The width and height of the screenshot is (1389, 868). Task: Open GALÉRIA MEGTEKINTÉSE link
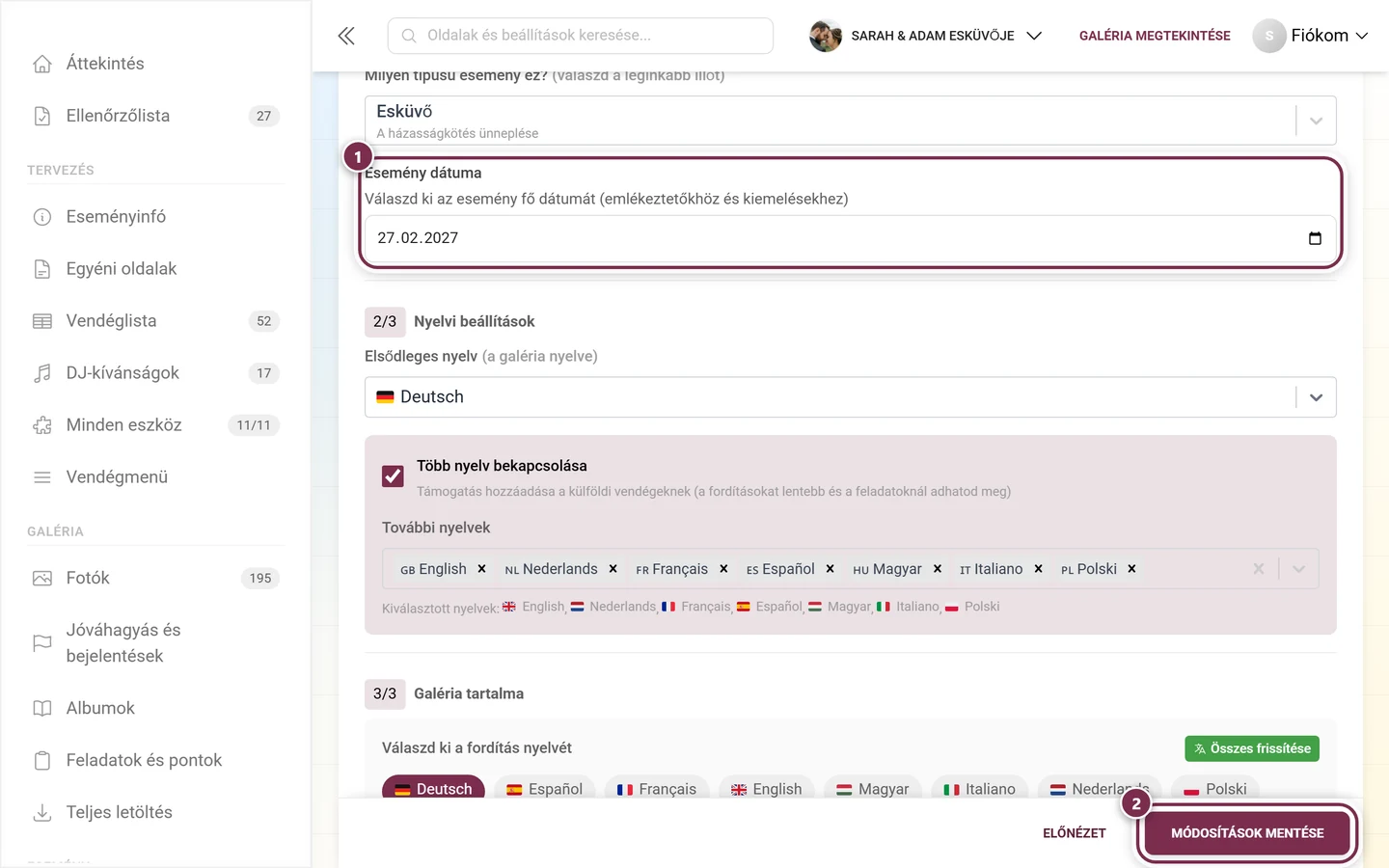(x=1155, y=36)
